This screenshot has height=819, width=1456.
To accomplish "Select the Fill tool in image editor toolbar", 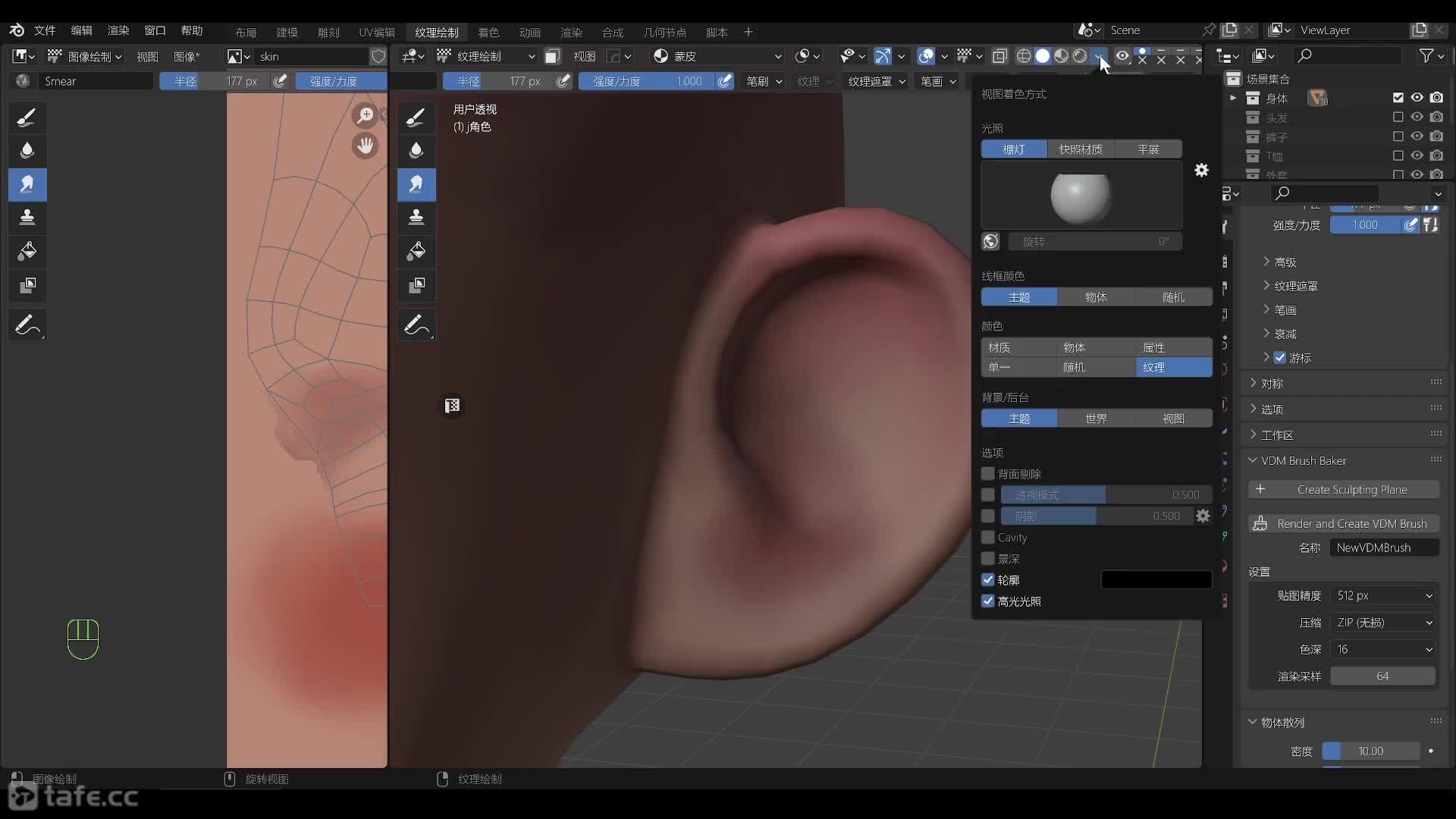I will 27,251.
